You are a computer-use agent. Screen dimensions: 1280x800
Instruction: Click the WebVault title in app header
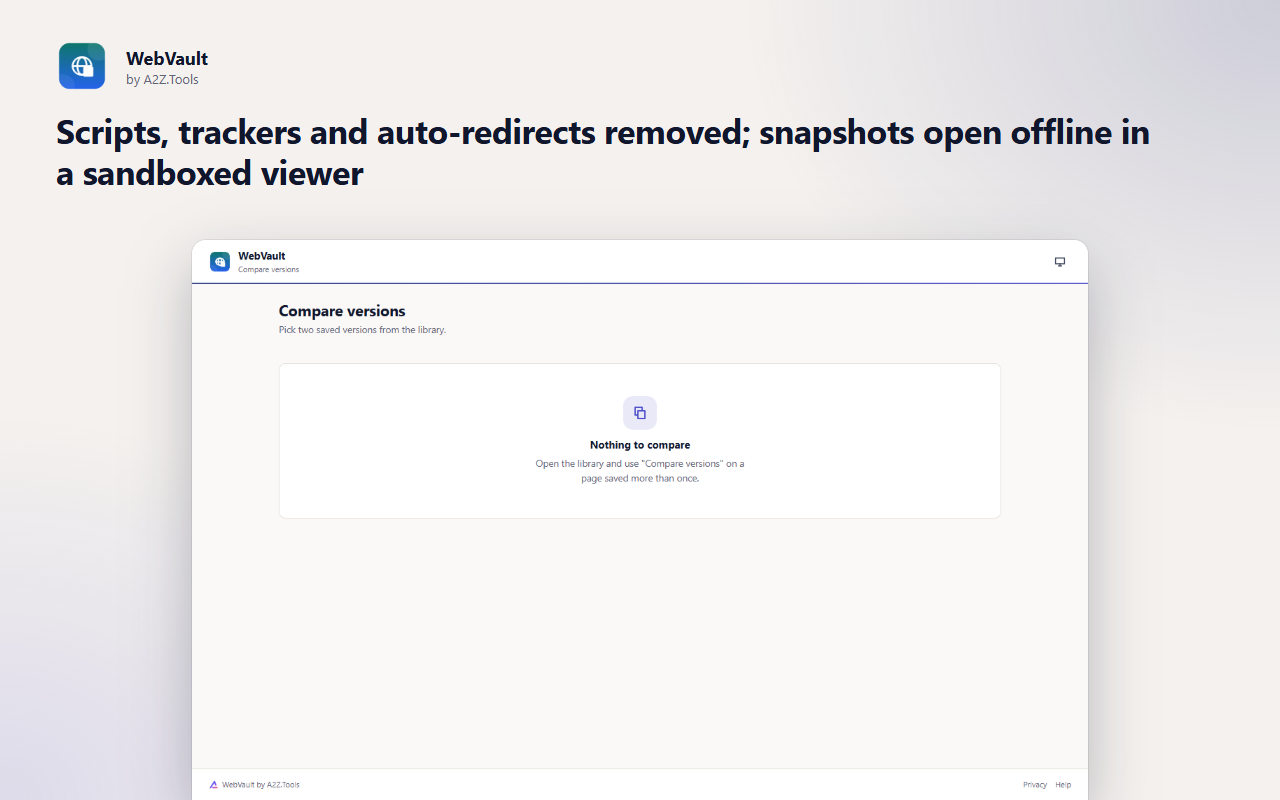tap(262, 256)
